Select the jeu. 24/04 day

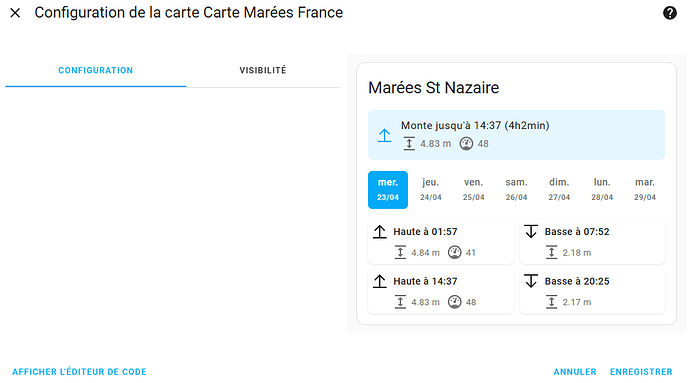[x=430, y=190]
